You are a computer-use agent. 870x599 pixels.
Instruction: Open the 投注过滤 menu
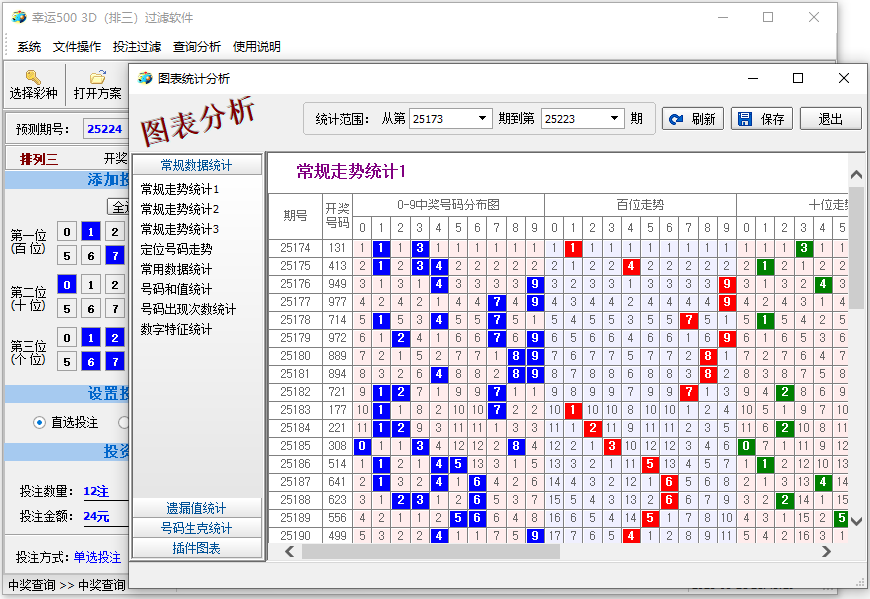pos(137,46)
